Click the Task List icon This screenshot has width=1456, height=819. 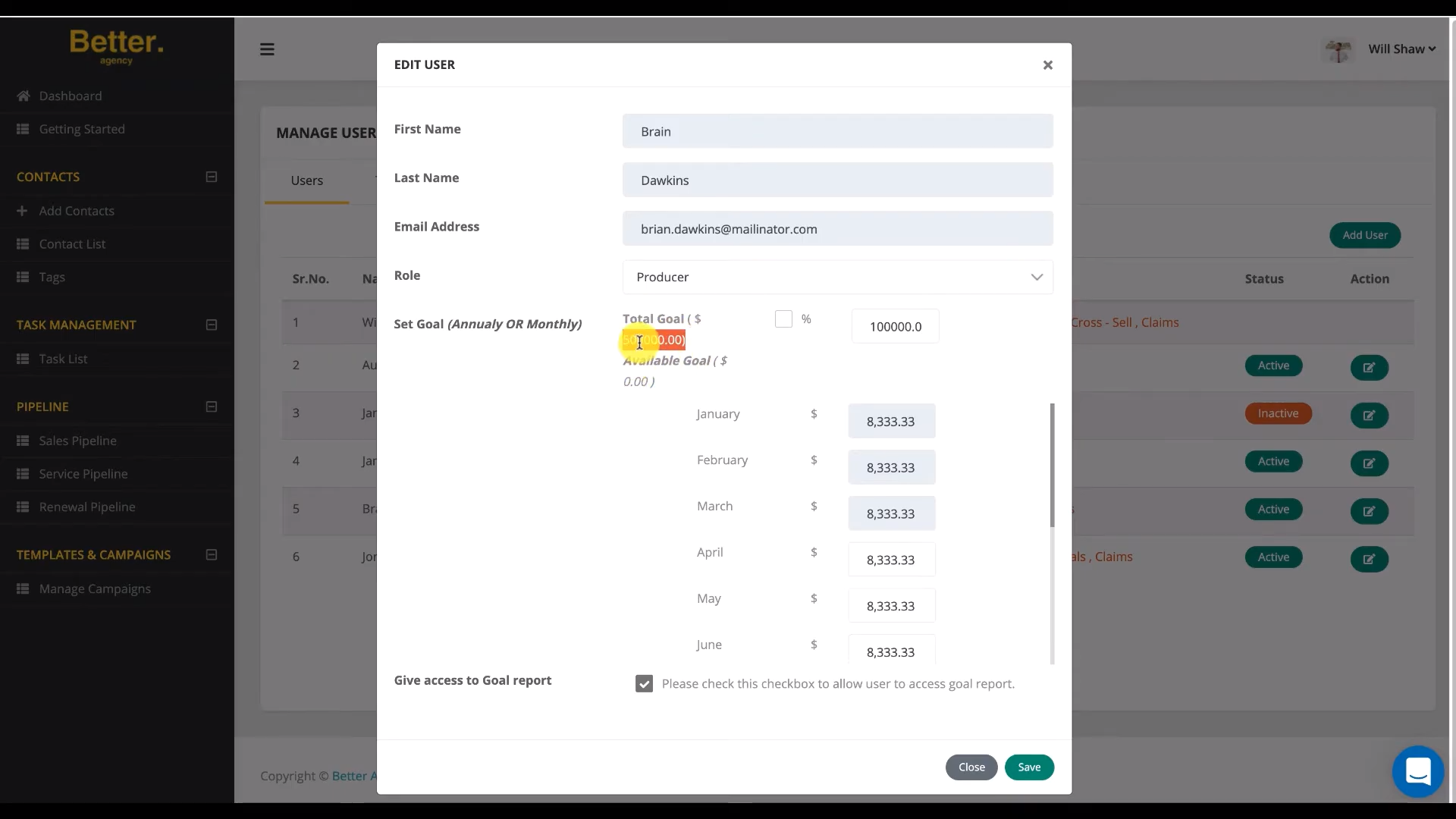coord(24,359)
